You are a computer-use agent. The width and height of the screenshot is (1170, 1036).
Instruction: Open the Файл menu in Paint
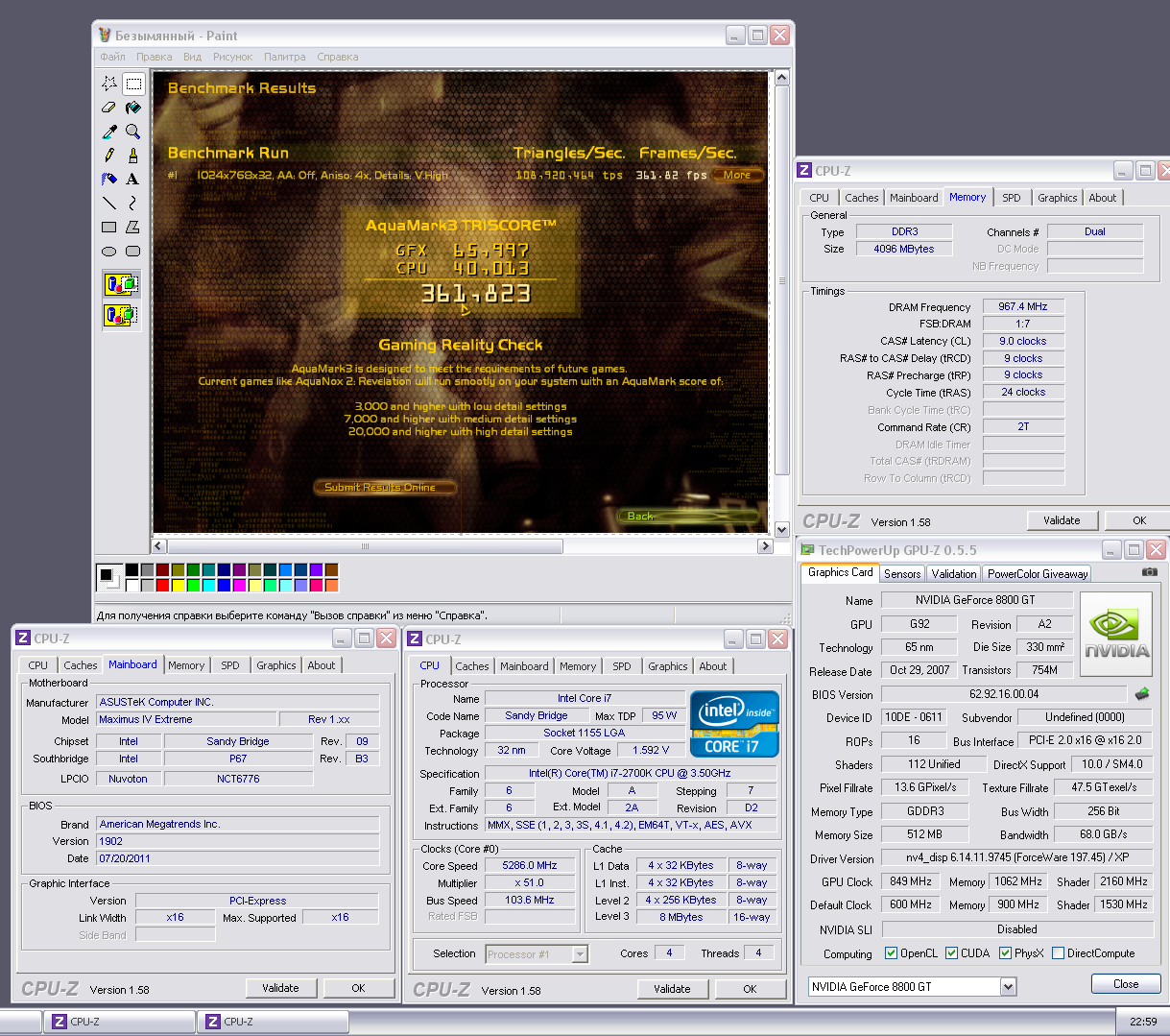tap(112, 57)
